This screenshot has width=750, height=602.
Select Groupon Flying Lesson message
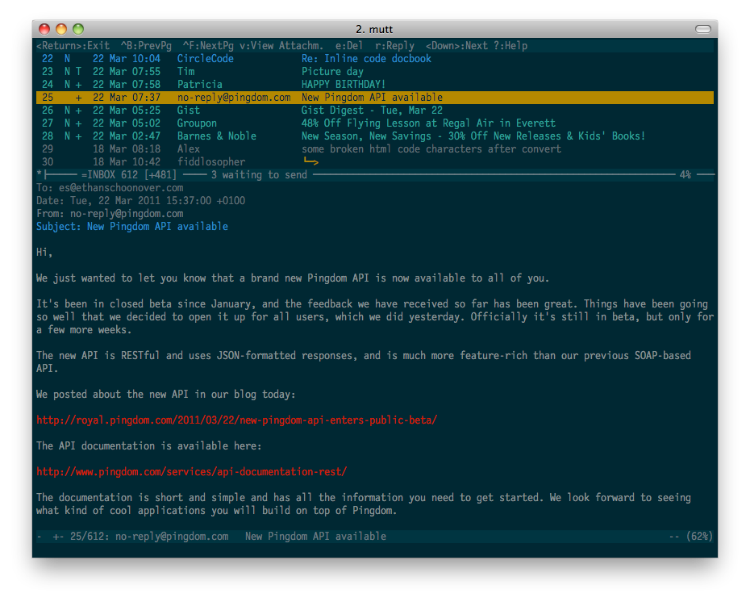tap(375, 123)
